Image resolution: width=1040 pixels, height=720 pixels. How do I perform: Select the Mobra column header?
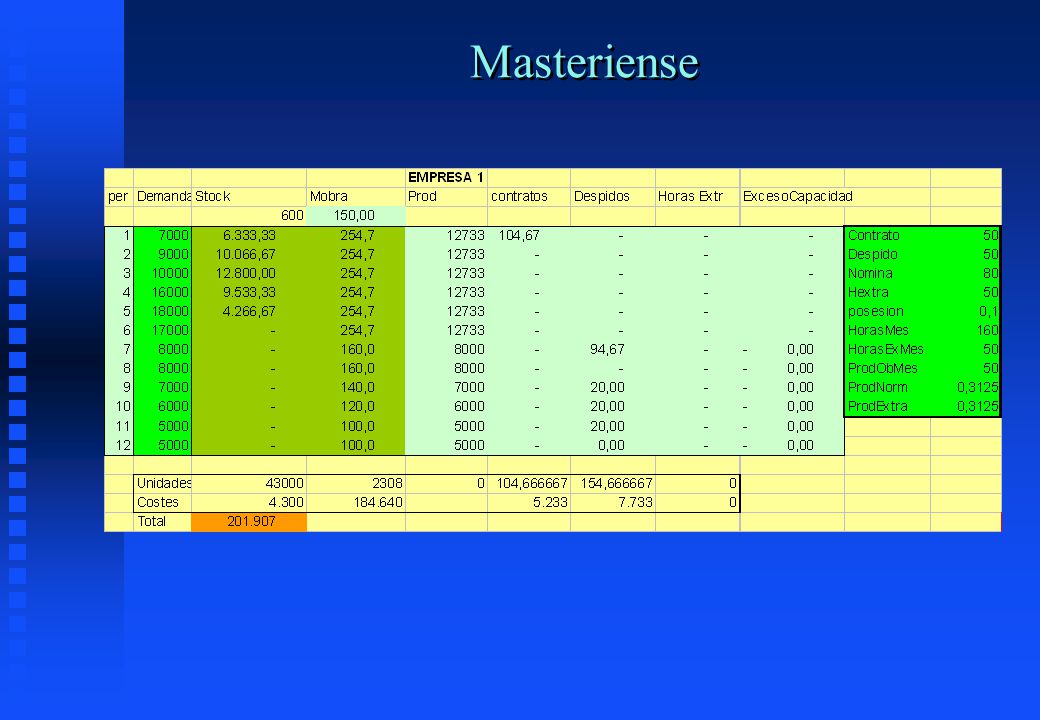click(x=356, y=196)
